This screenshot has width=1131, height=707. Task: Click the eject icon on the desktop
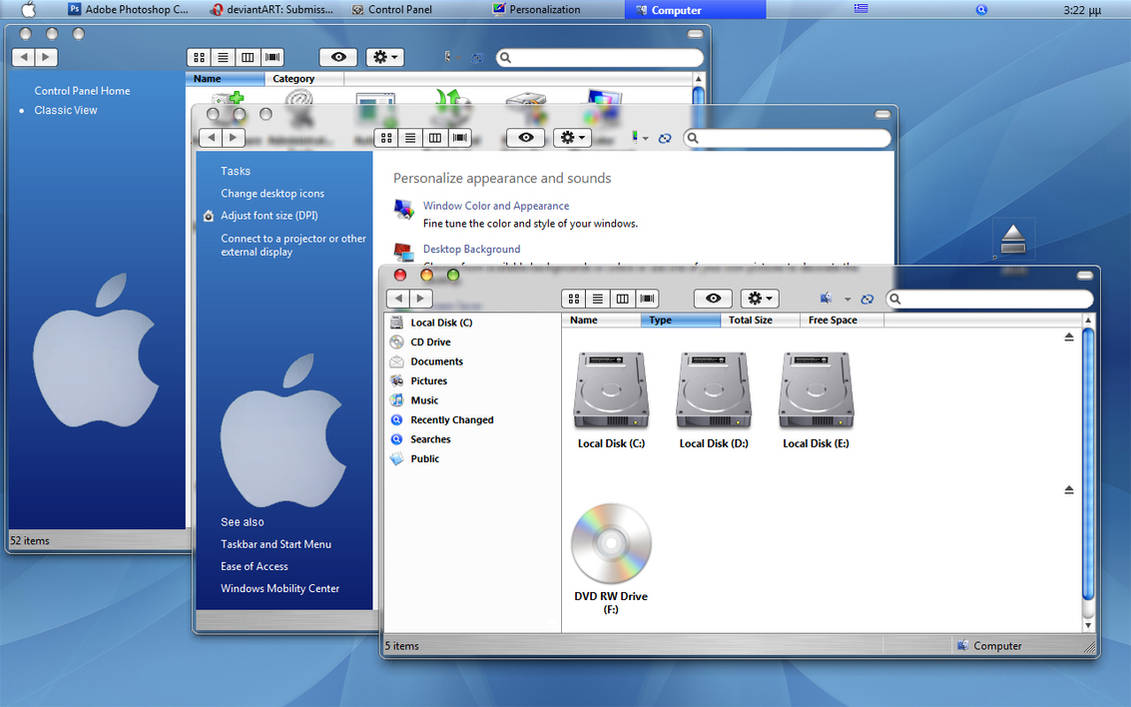pos(1013,237)
